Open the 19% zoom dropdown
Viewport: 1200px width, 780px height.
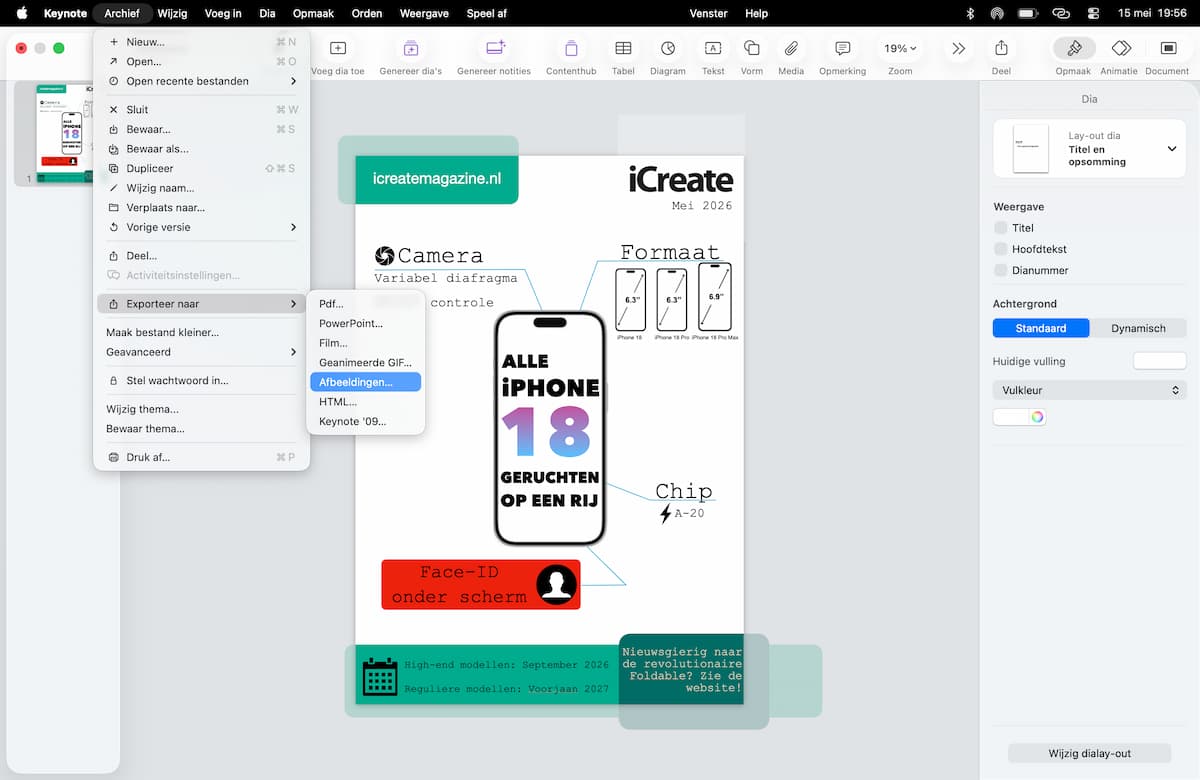coord(900,48)
